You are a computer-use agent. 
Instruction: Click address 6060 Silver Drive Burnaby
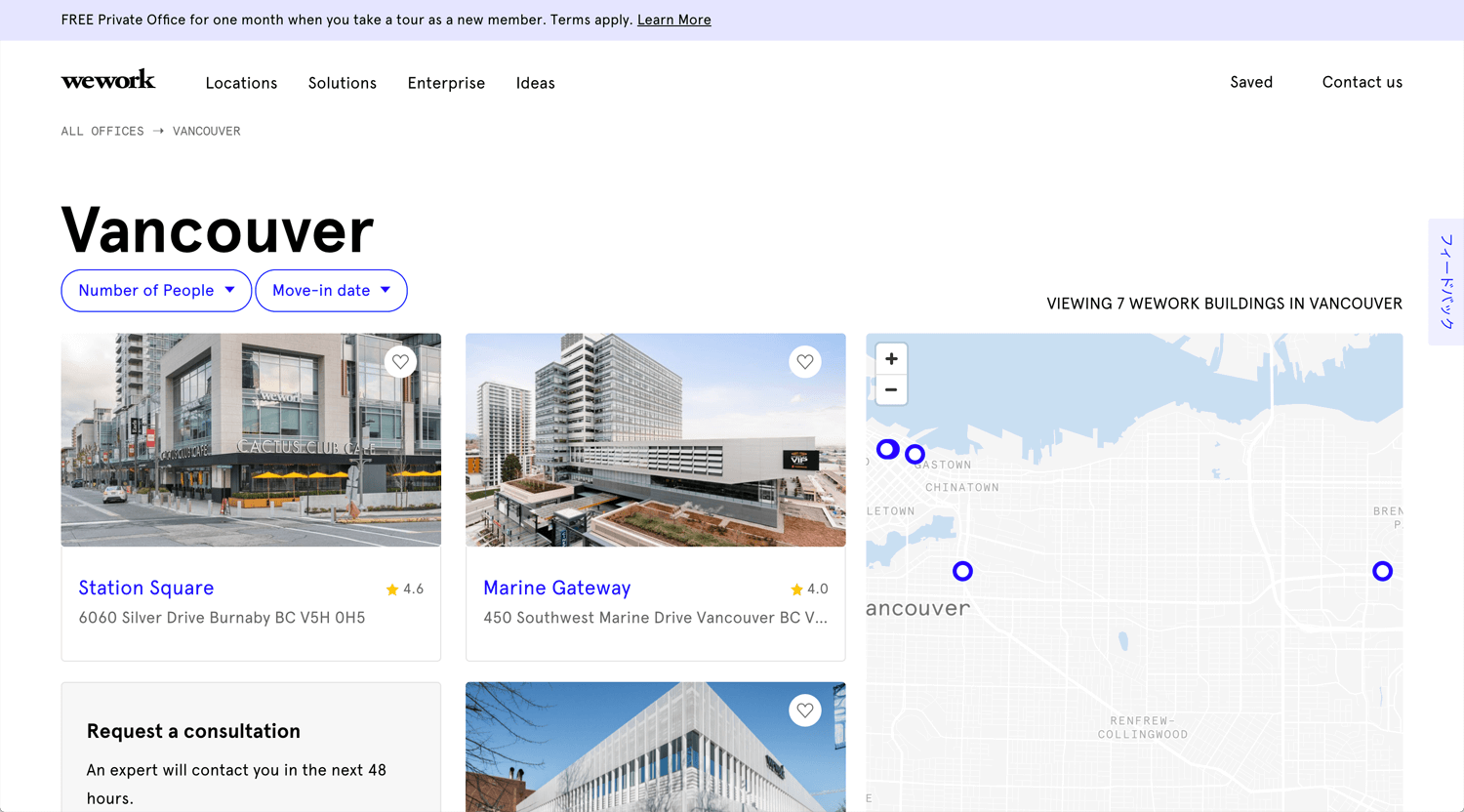click(x=222, y=618)
